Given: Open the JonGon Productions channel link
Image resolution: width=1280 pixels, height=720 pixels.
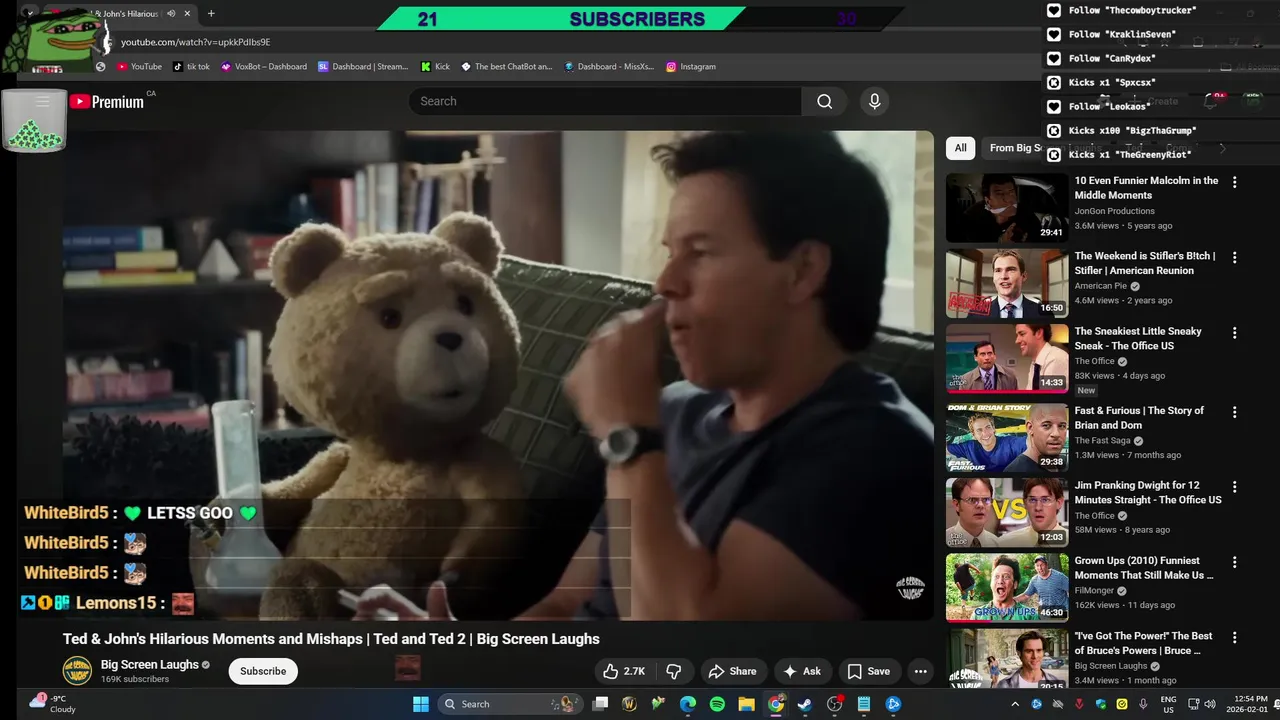Looking at the screenshot, I should click(x=1114, y=211).
